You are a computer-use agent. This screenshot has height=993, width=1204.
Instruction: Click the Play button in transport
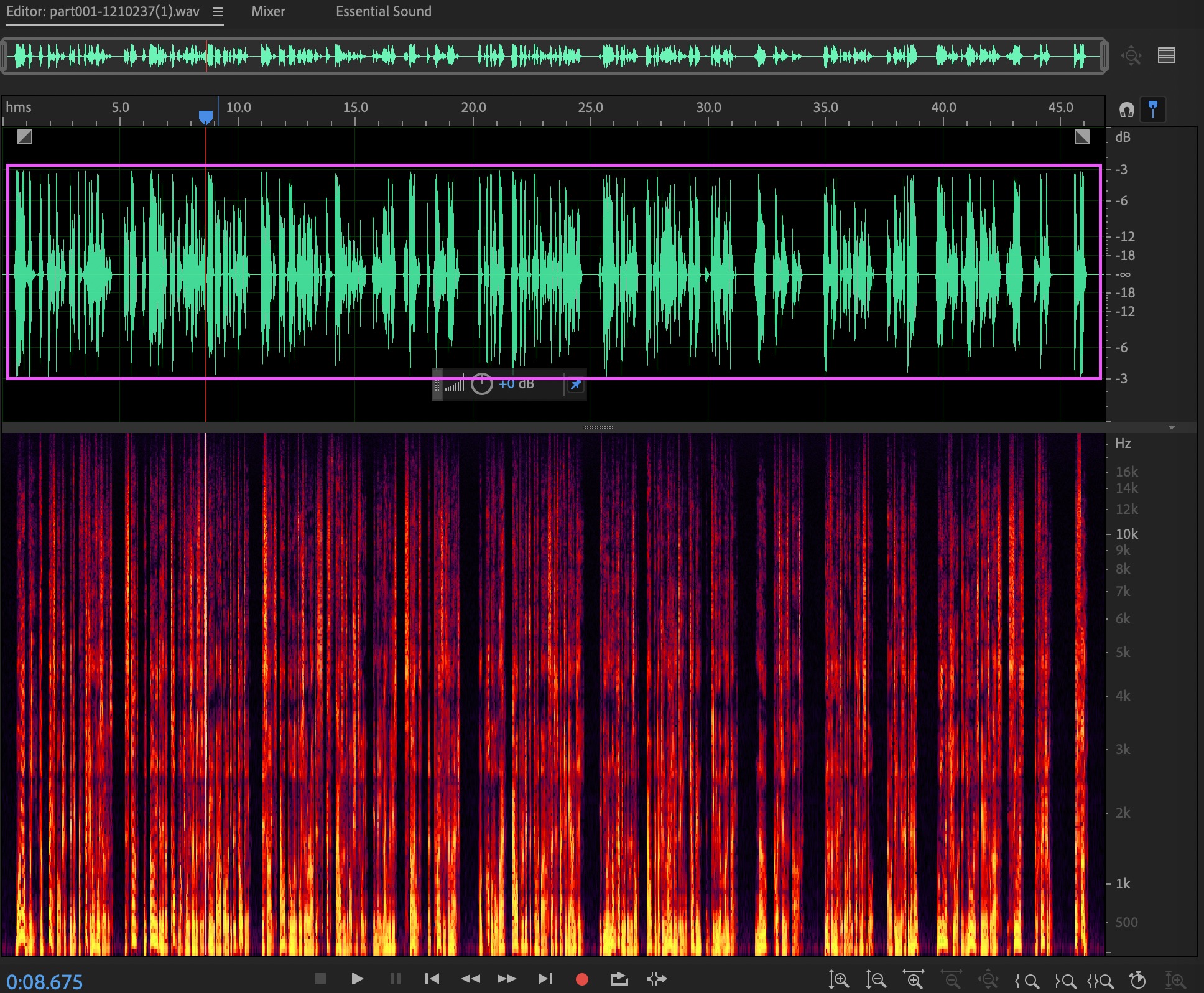pos(357,979)
